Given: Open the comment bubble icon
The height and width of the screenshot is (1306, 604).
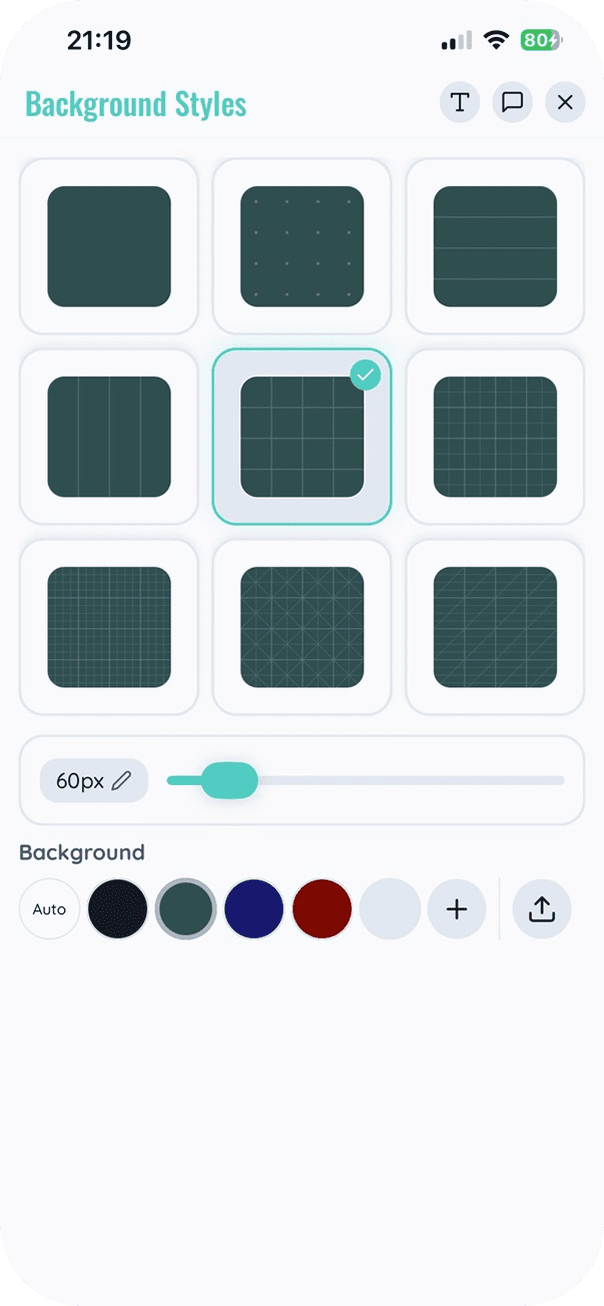Looking at the screenshot, I should [x=512, y=102].
